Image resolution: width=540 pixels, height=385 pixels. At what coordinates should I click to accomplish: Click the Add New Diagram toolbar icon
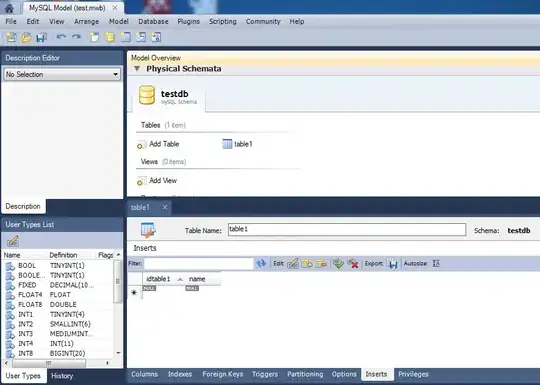pyautogui.click(x=94, y=37)
